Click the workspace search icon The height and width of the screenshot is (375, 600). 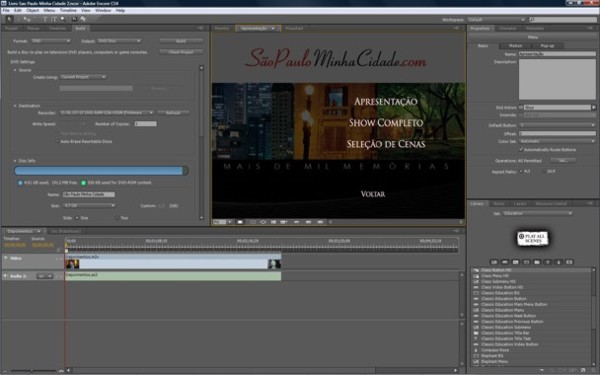[532, 20]
